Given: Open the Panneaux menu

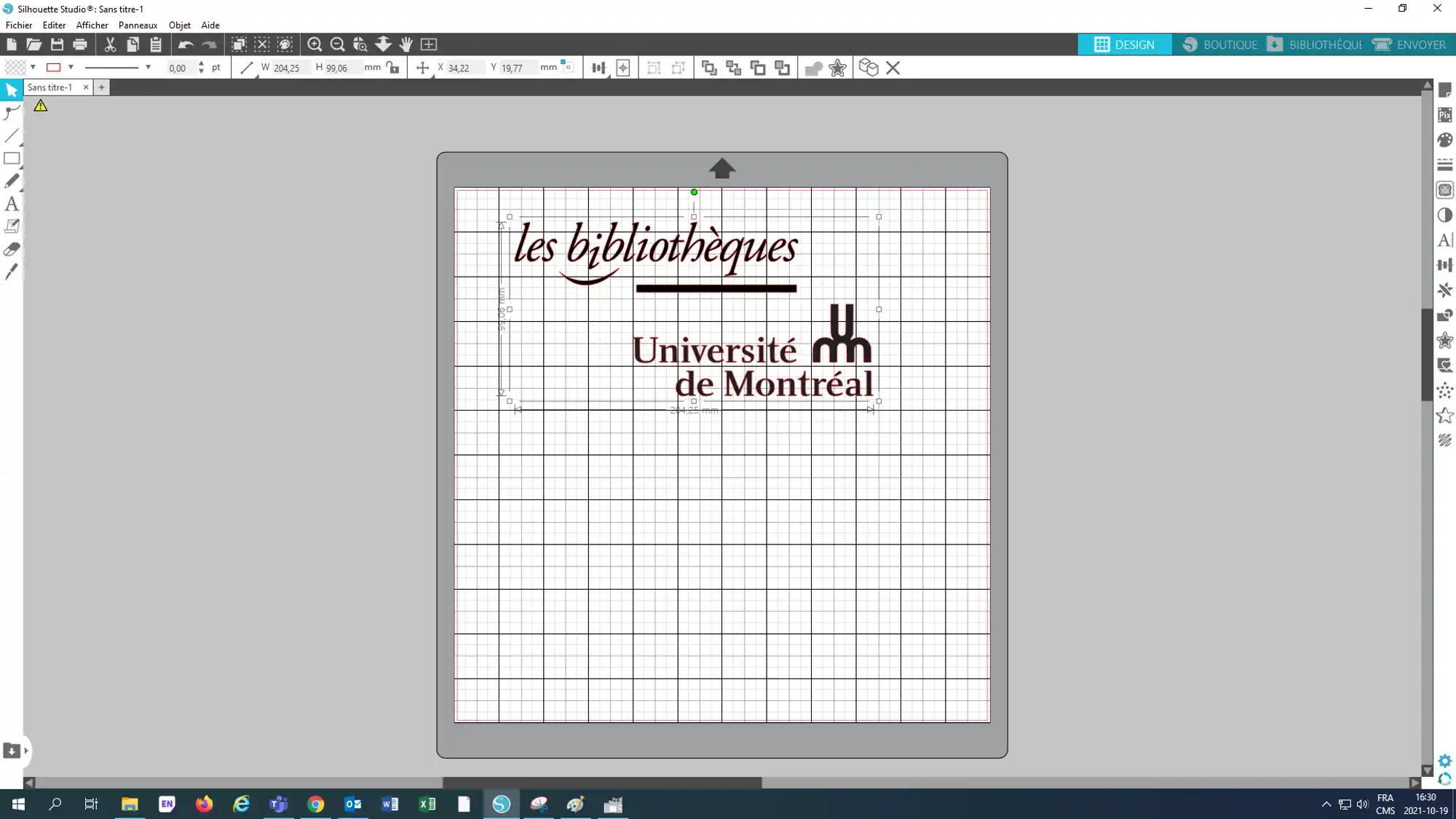Looking at the screenshot, I should [x=138, y=25].
